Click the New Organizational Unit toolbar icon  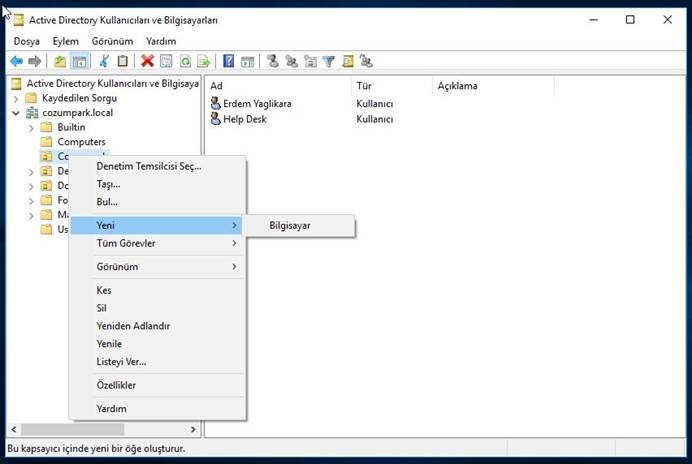[x=310, y=61]
